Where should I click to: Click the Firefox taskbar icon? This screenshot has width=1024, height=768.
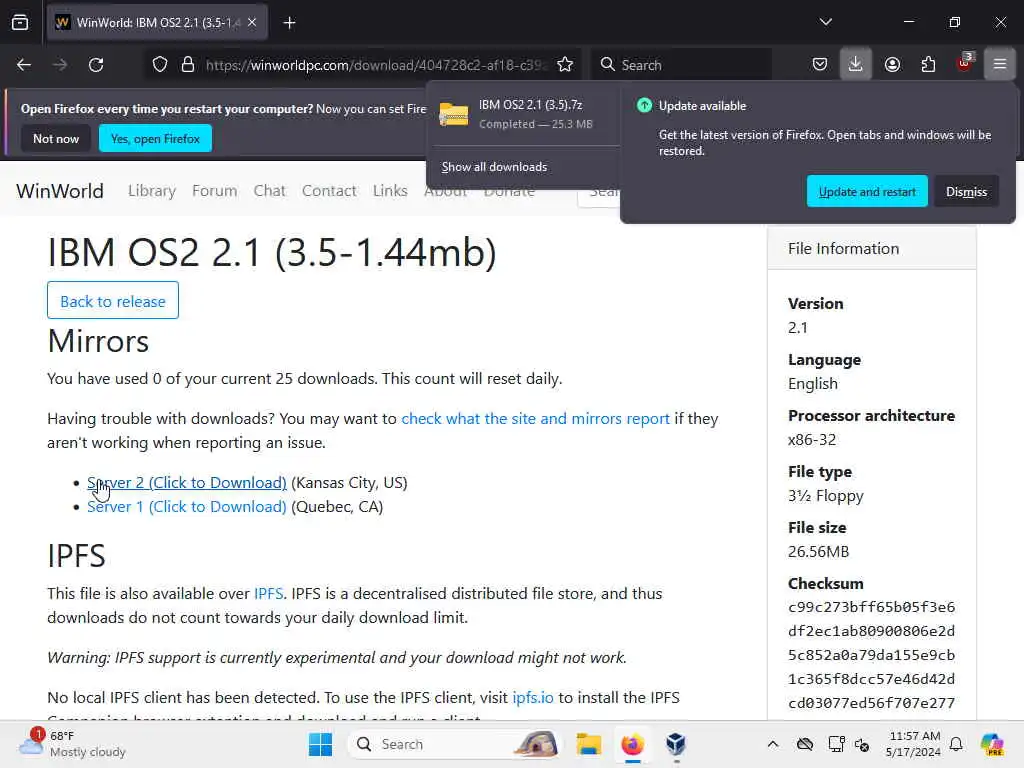(x=632, y=744)
